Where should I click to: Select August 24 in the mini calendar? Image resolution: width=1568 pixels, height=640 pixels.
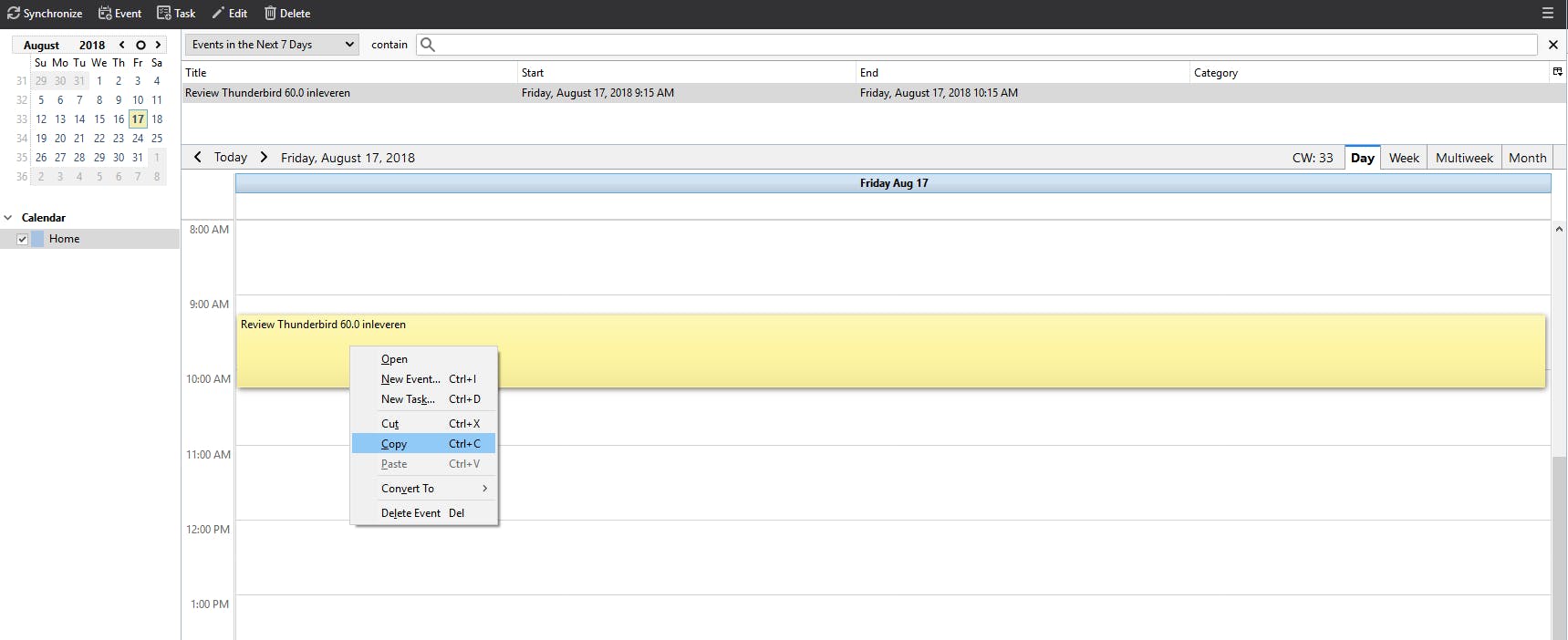(138, 139)
